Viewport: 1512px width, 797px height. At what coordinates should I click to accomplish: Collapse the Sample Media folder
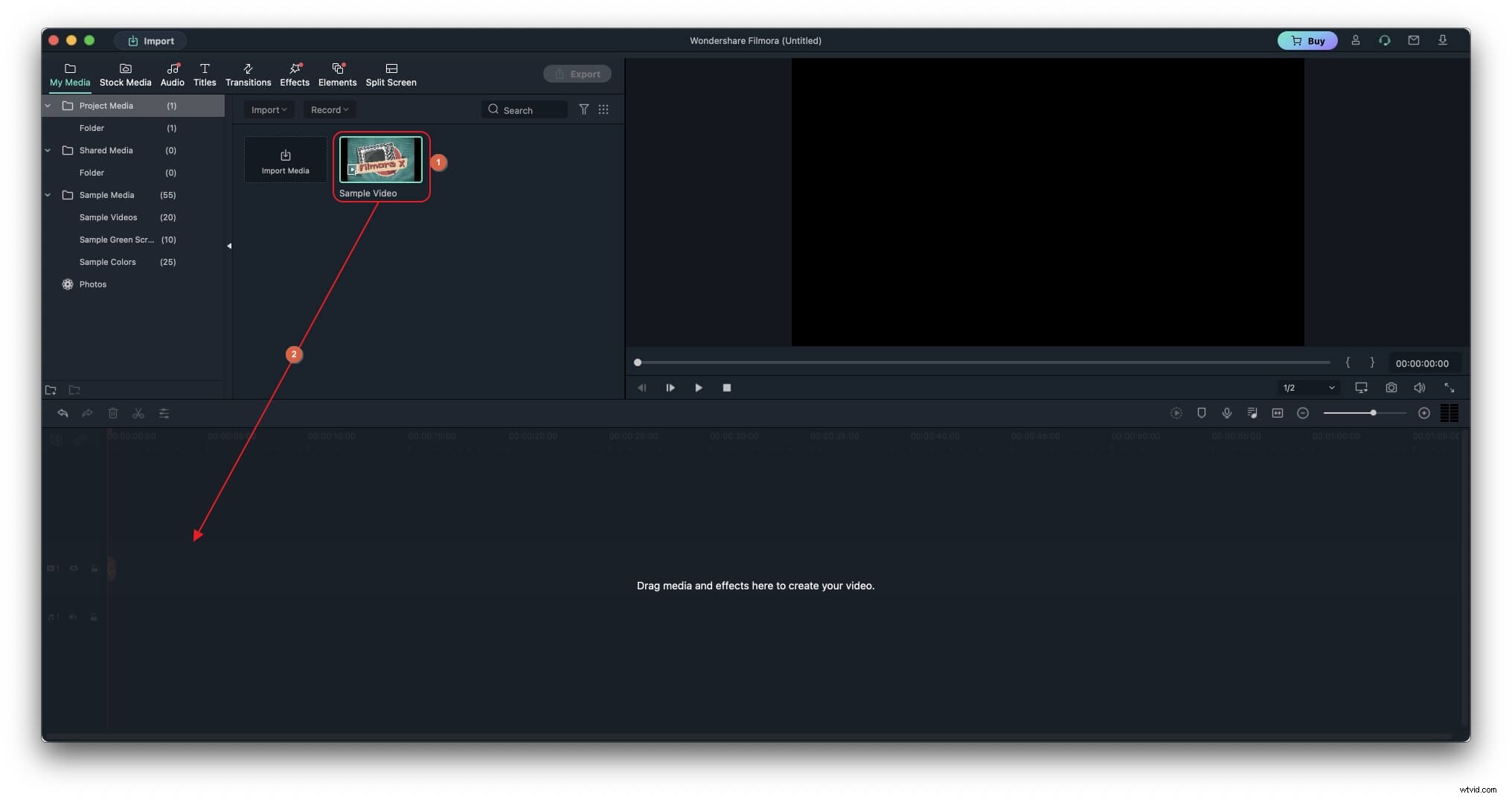pyautogui.click(x=47, y=195)
